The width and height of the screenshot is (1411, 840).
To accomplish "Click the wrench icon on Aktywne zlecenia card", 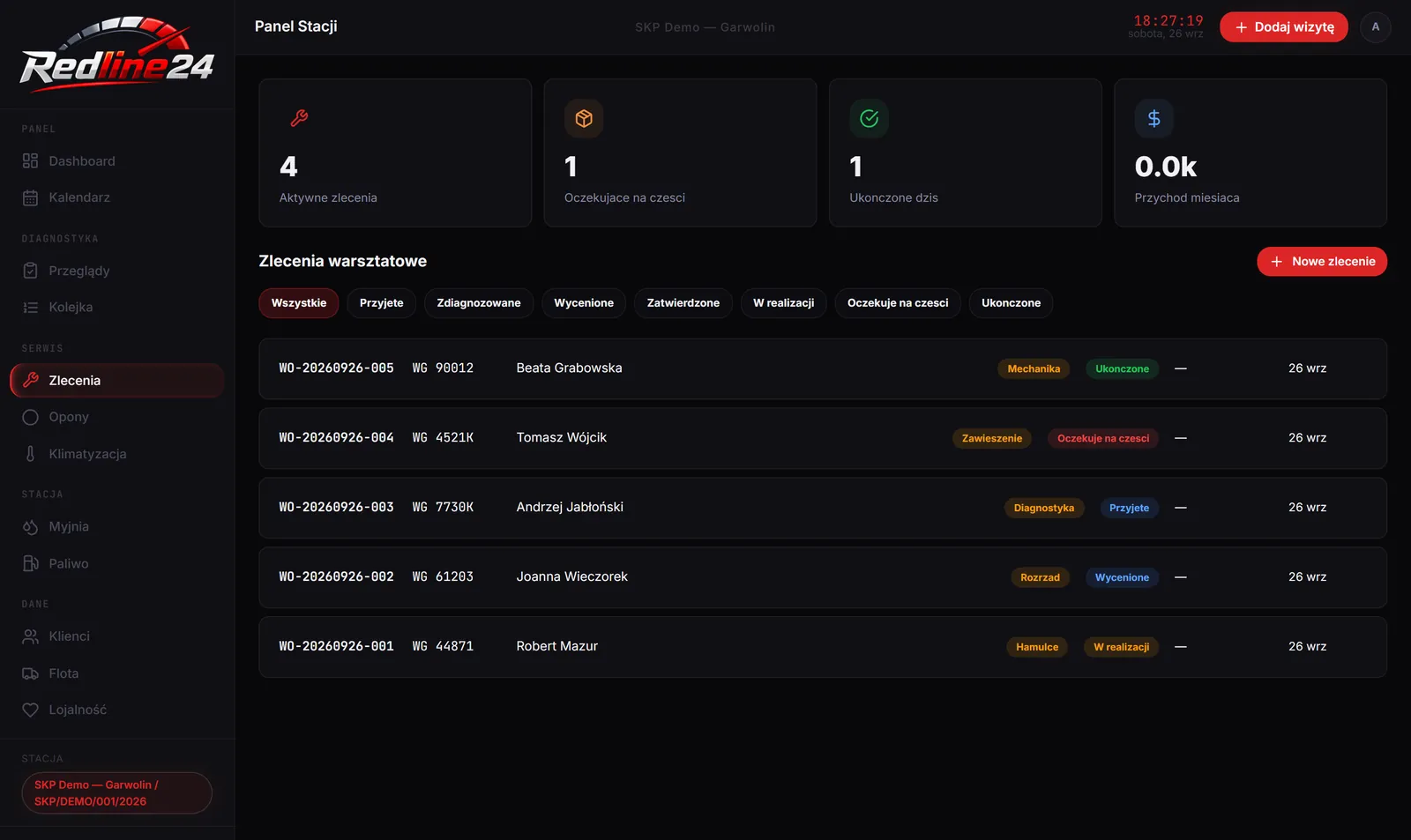I will (x=299, y=118).
